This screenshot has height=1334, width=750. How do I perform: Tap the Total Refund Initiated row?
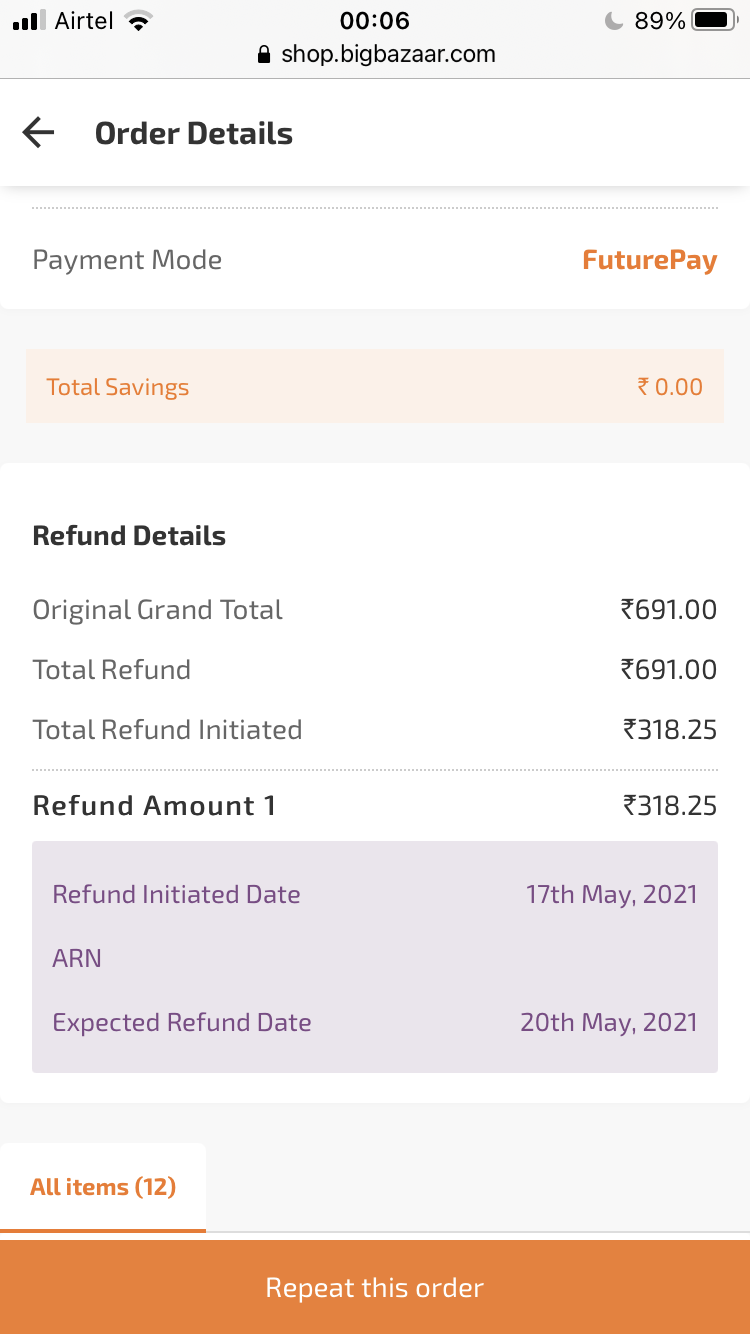[x=374, y=730]
